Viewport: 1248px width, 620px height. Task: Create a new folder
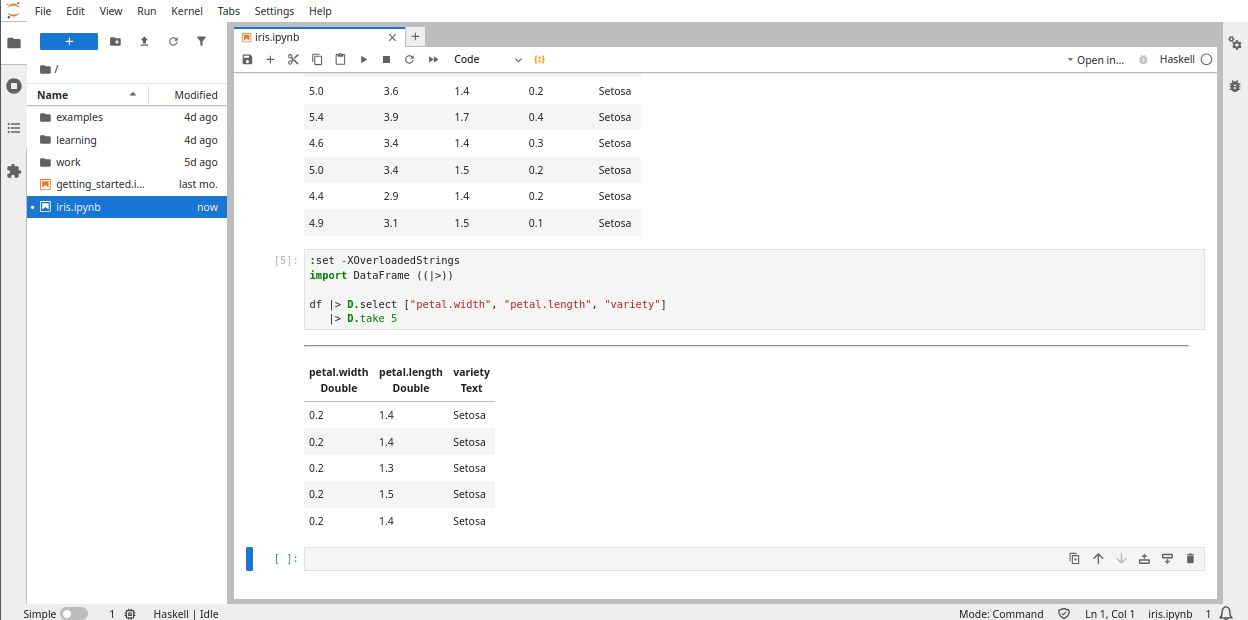tap(115, 41)
